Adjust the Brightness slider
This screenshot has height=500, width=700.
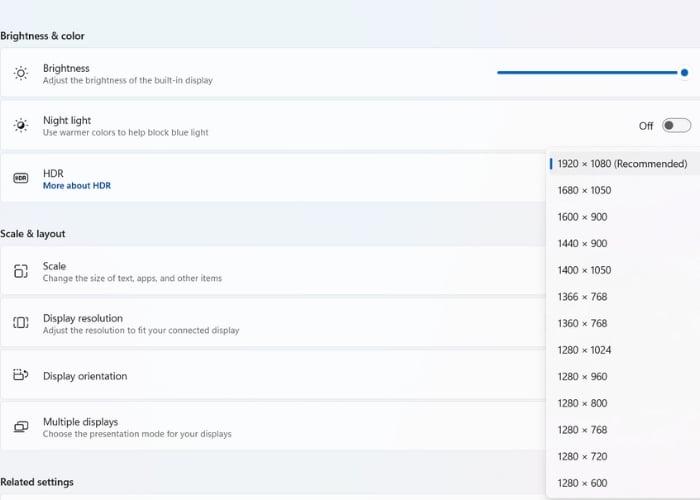click(590, 72)
